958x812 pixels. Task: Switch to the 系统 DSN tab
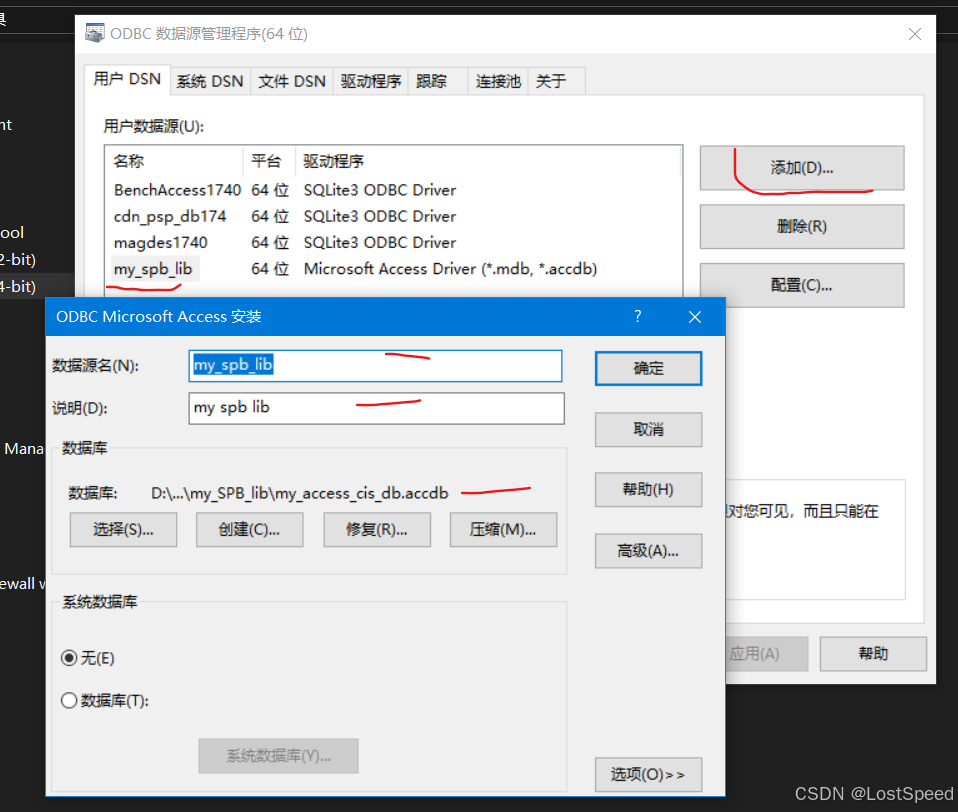[209, 81]
